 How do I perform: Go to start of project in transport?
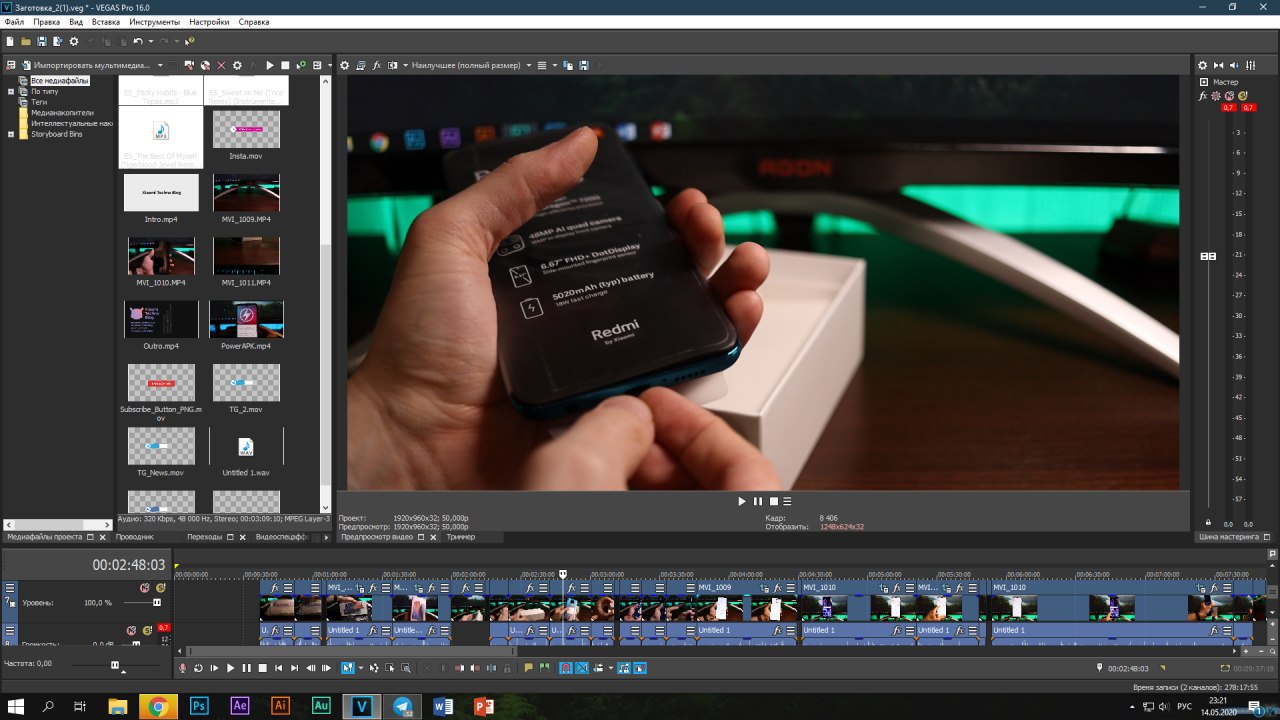coord(278,668)
